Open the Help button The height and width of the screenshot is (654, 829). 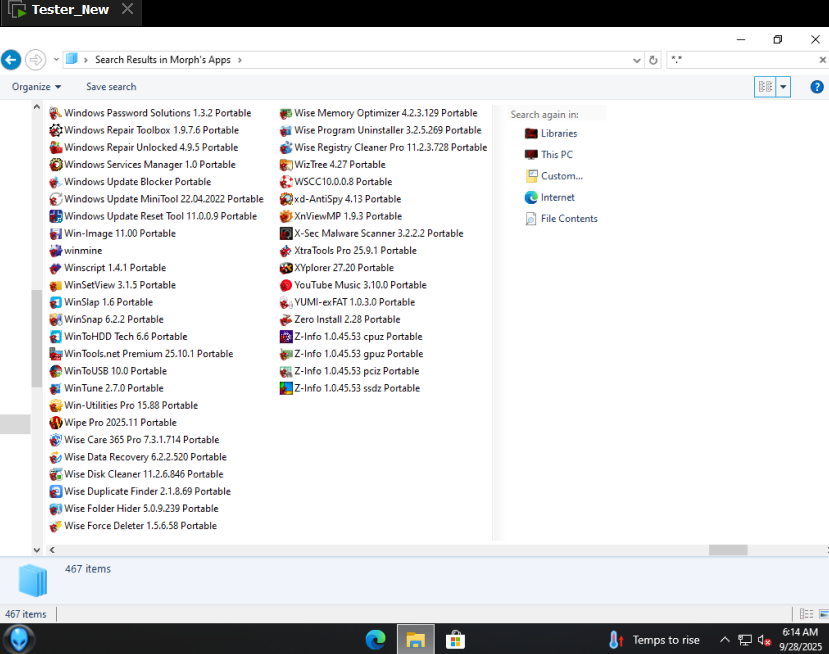click(816, 87)
